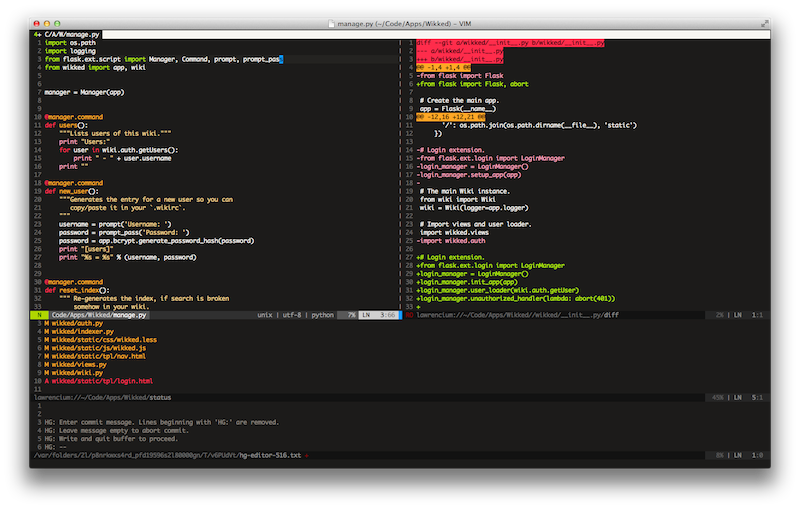
Task: Click the unix file format entry
Action: [265, 315]
